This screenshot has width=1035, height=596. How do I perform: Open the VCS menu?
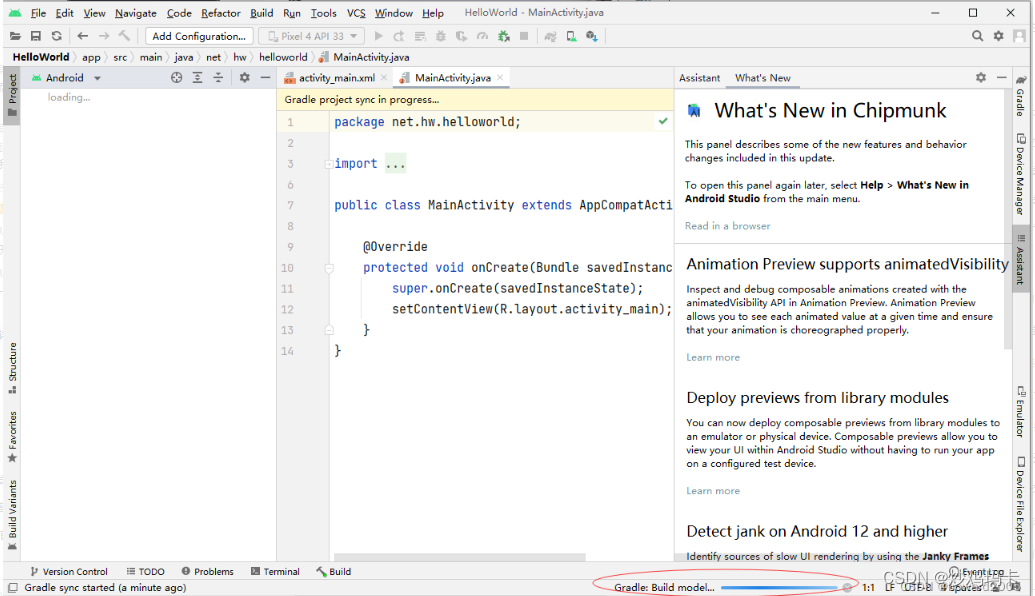click(x=356, y=13)
